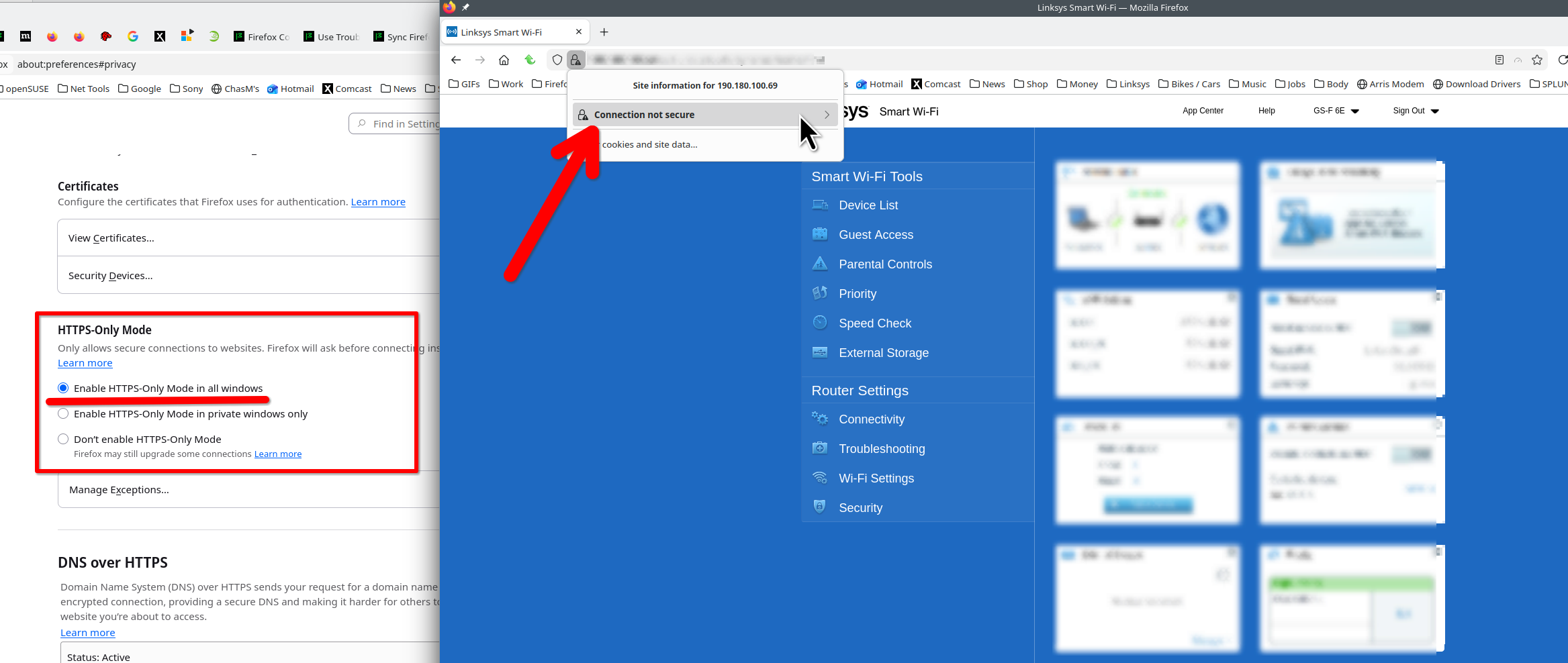Open the Body bookmark folder
Screen dimensions: 1568x663
pos(1331,84)
